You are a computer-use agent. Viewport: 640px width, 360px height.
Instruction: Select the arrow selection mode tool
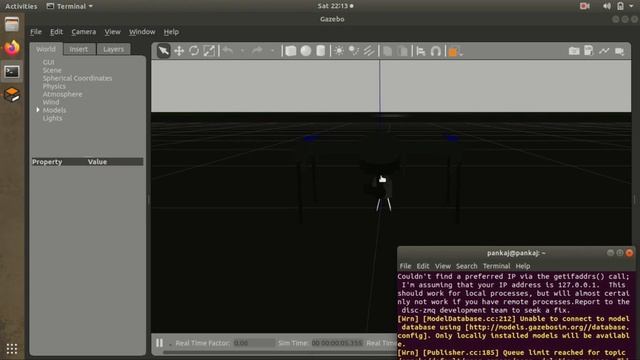pos(164,51)
